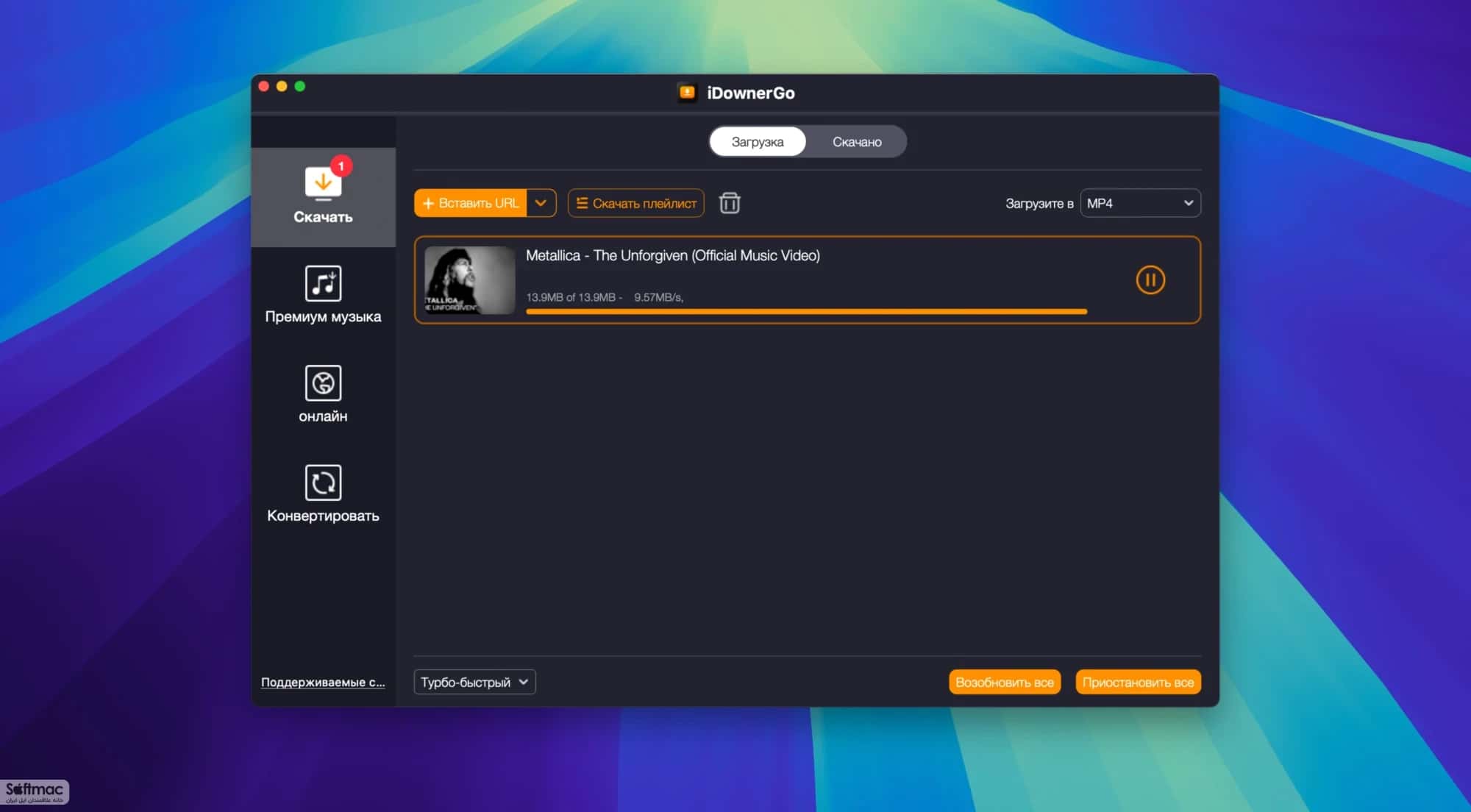Open the Поддерживаемые с... link
The height and width of the screenshot is (812, 1471).
(323, 682)
